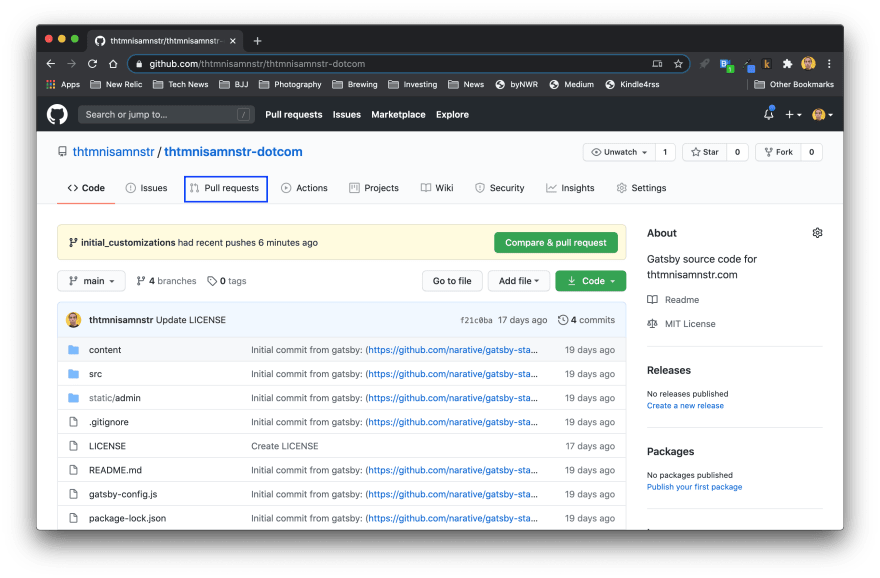
Task: Click the GitHub octocat logo
Action: (x=57, y=114)
